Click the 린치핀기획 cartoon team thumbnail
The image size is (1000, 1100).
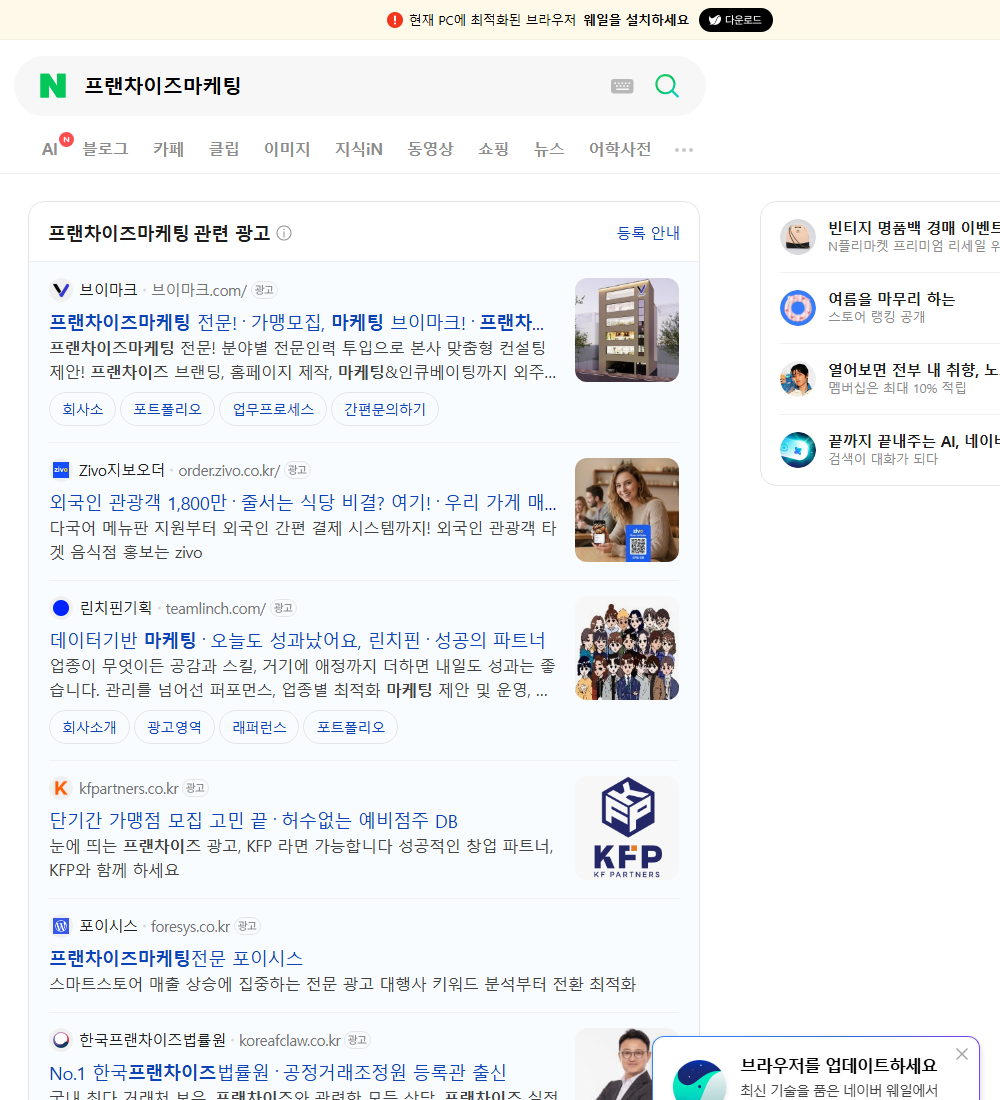coord(627,648)
